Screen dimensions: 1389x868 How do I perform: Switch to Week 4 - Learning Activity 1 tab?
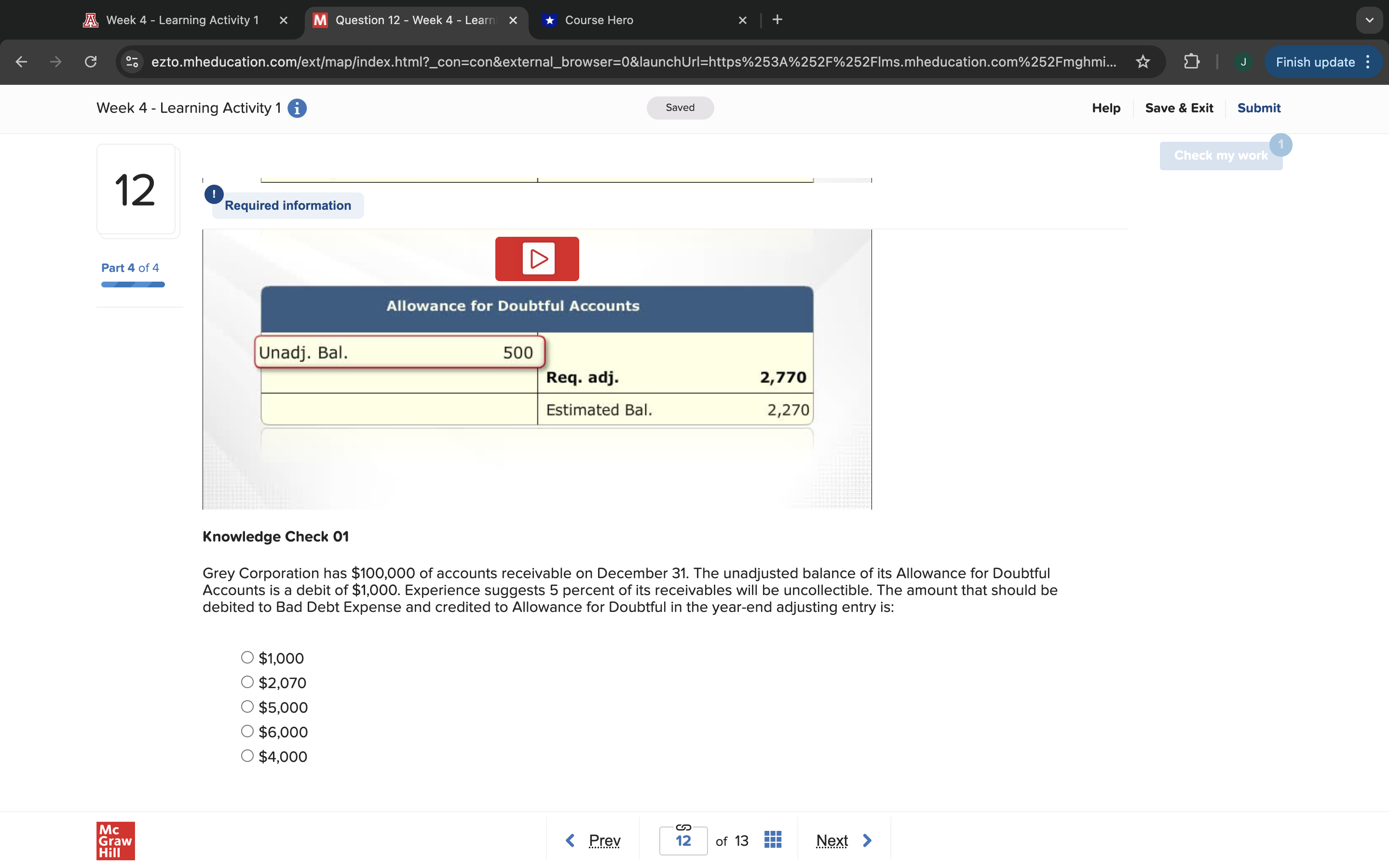pyautogui.click(x=182, y=20)
